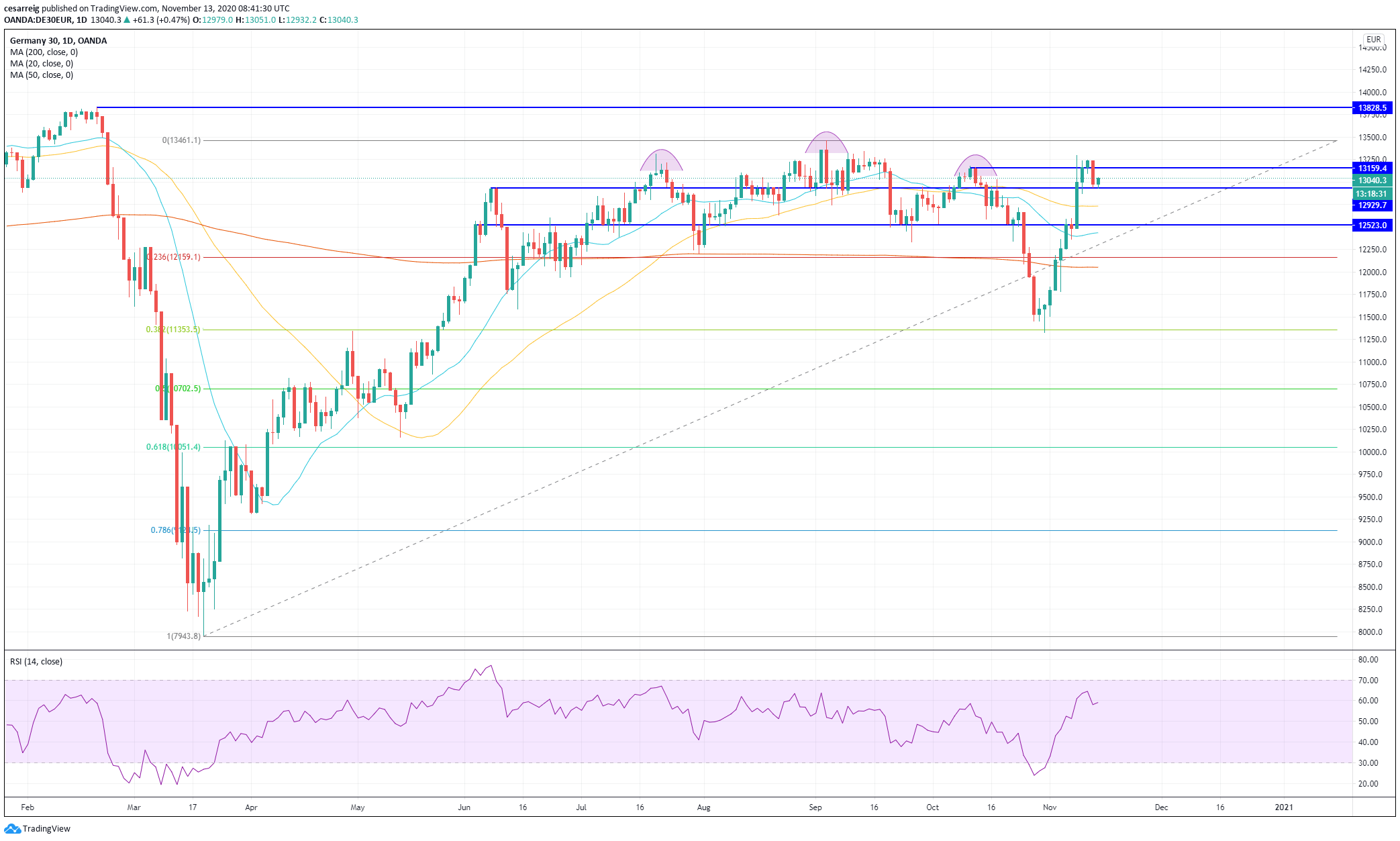Click the Mar label on time axis

tap(134, 807)
